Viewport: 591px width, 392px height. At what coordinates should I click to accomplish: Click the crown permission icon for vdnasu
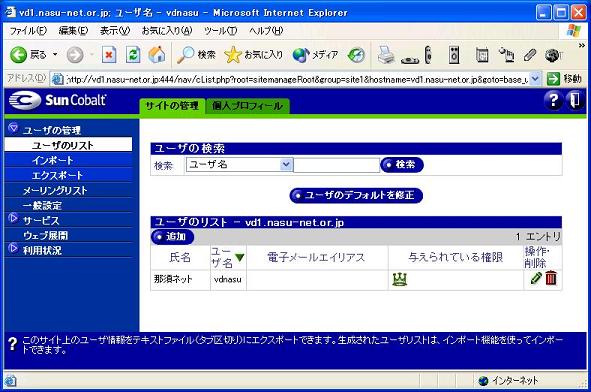tap(400, 279)
